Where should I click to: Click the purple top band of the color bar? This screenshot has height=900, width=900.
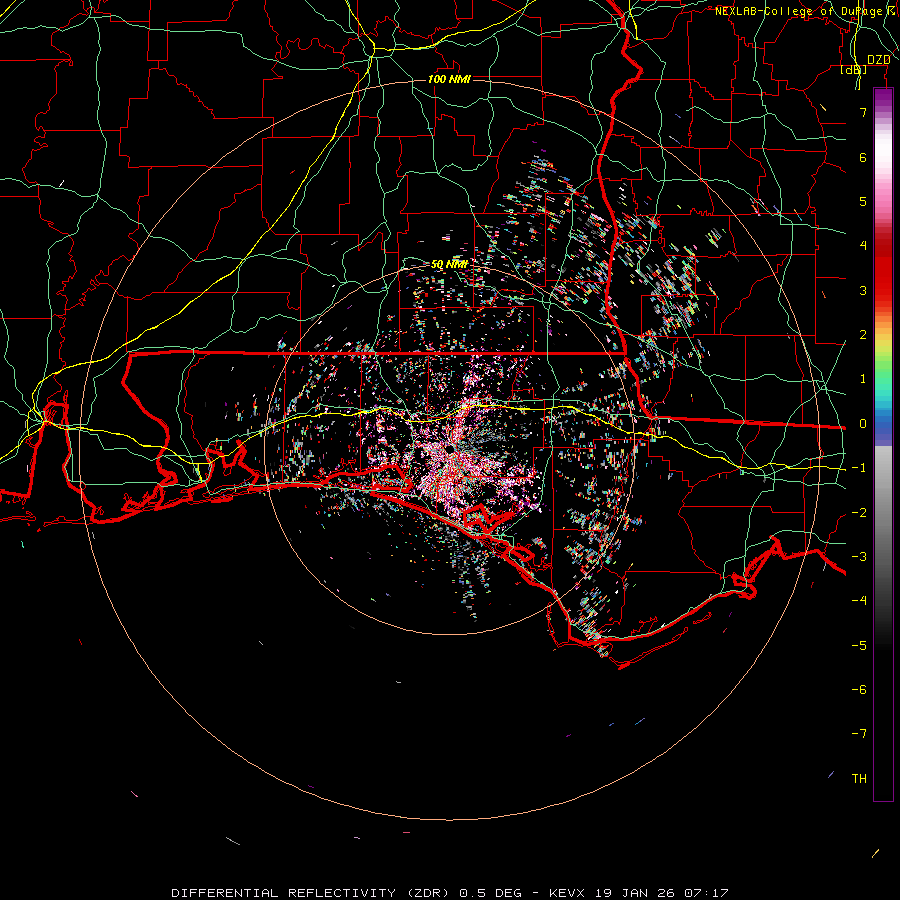(x=883, y=98)
